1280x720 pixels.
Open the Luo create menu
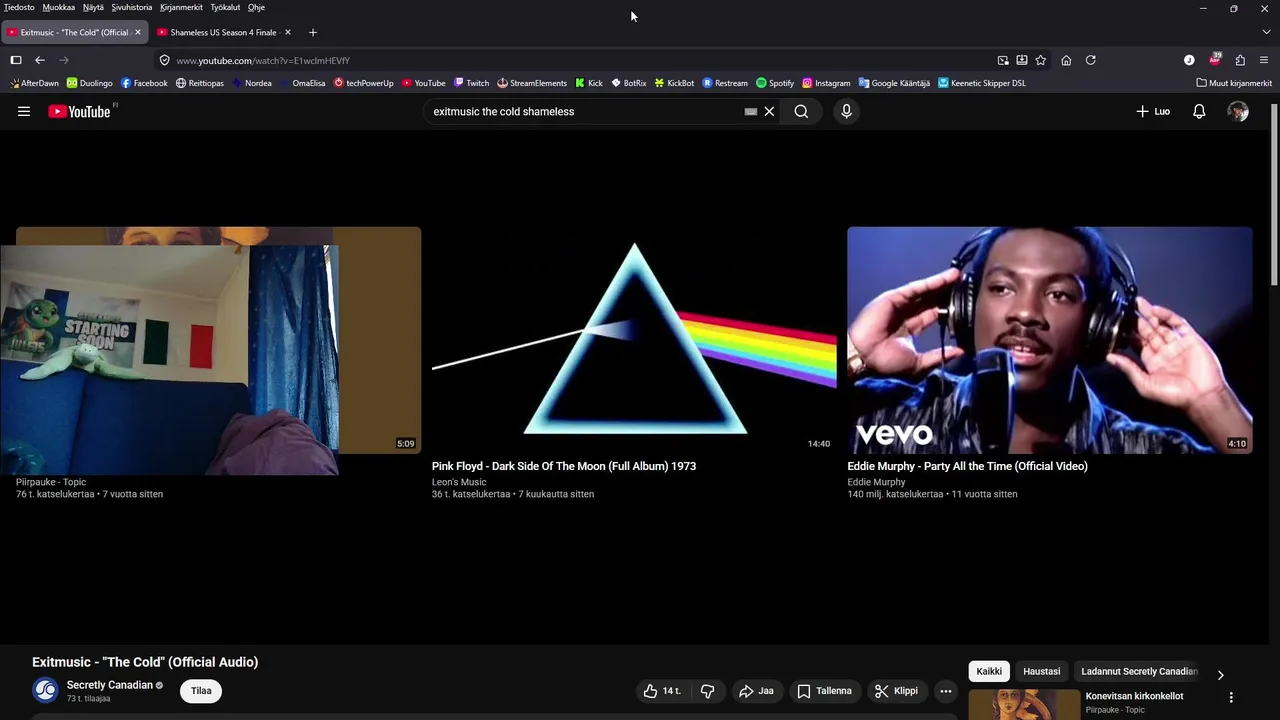pos(1153,111)
